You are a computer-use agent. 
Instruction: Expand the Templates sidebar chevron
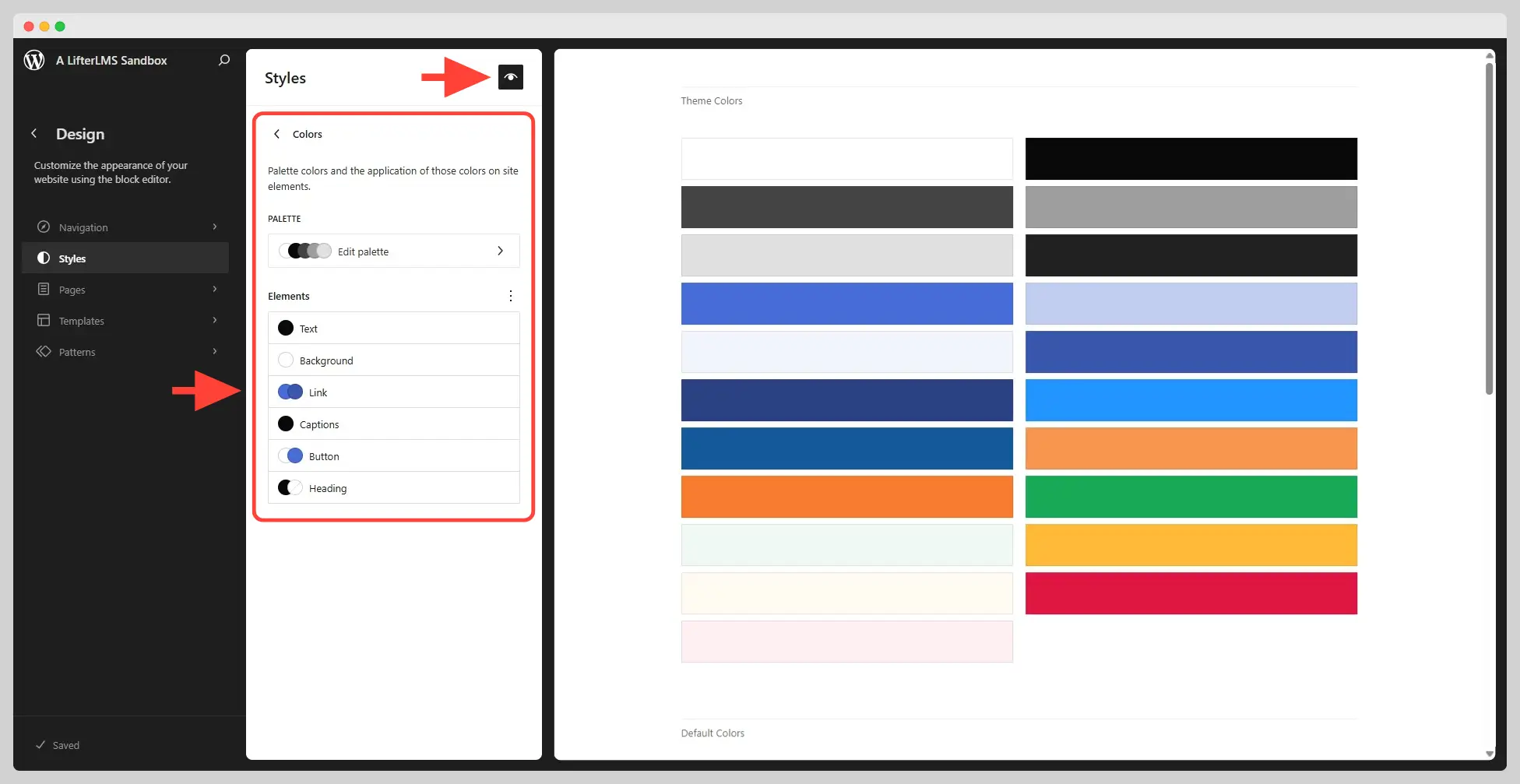(214, 320)
